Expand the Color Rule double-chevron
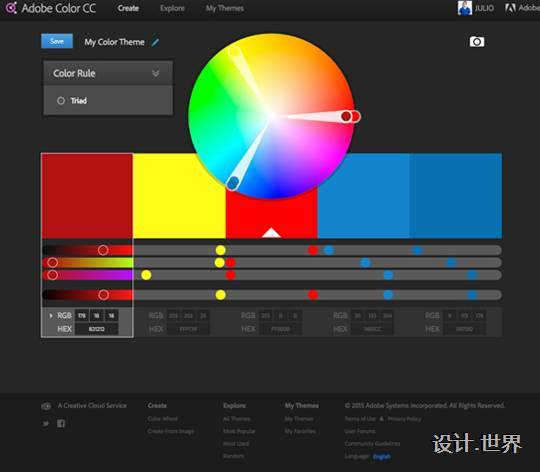This screenshot has height=472, width=540. coord(156,73)
